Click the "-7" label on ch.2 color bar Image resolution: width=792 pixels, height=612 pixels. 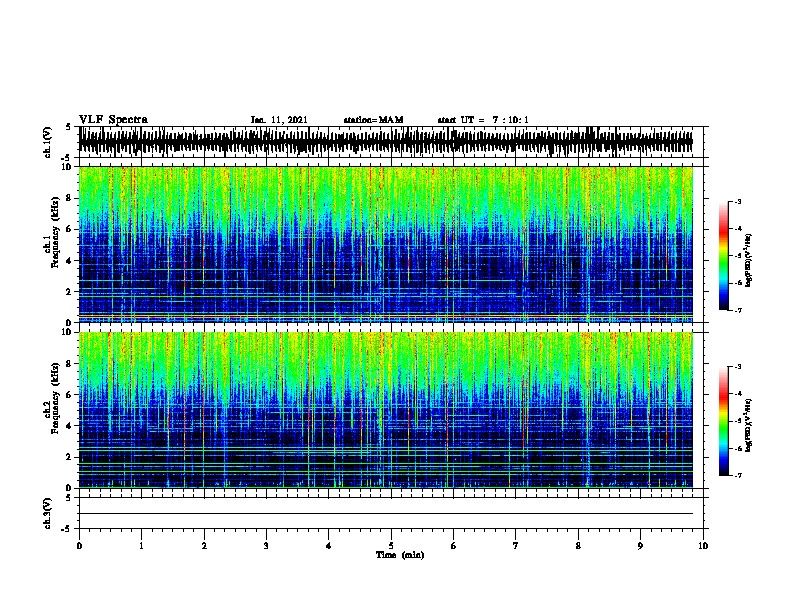point(737,475)
